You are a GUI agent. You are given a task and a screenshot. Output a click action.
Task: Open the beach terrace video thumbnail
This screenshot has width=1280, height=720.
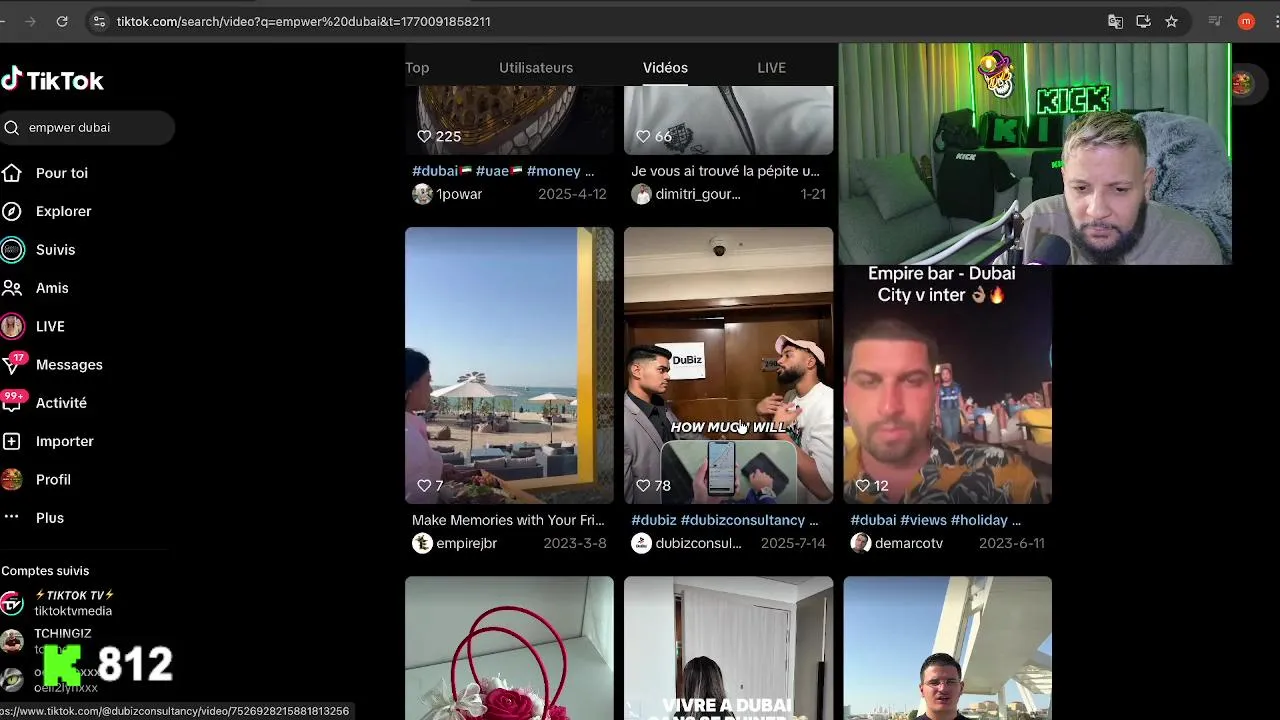click(x=509, y=365)
